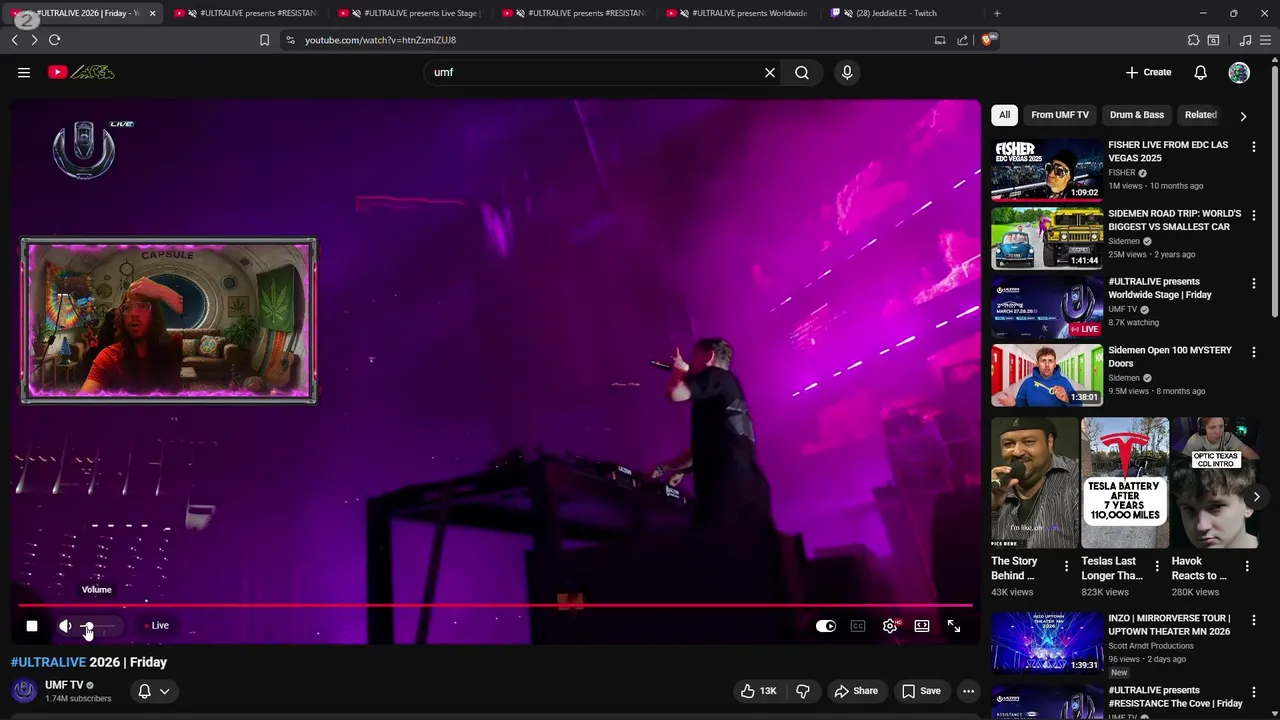Close the active ULTRALIVE browser tab
This screenshot has width=1280, height=720.
pyautogui.click(x=153, y=13)
